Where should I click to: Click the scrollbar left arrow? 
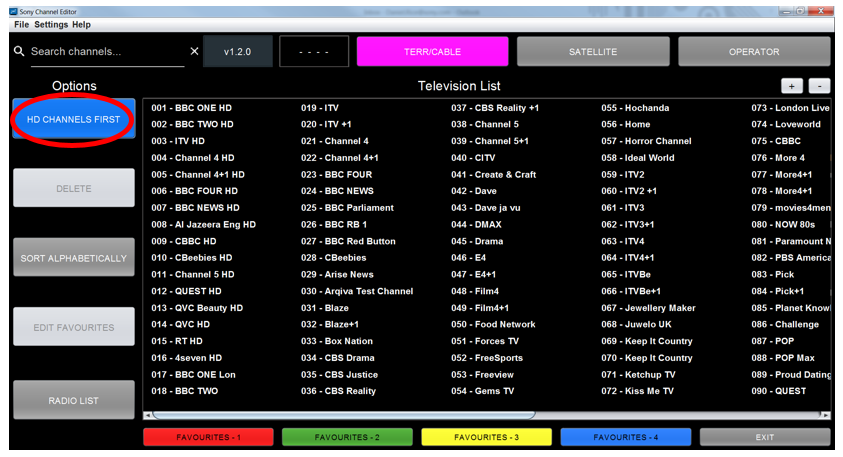(x=147, y=415)
